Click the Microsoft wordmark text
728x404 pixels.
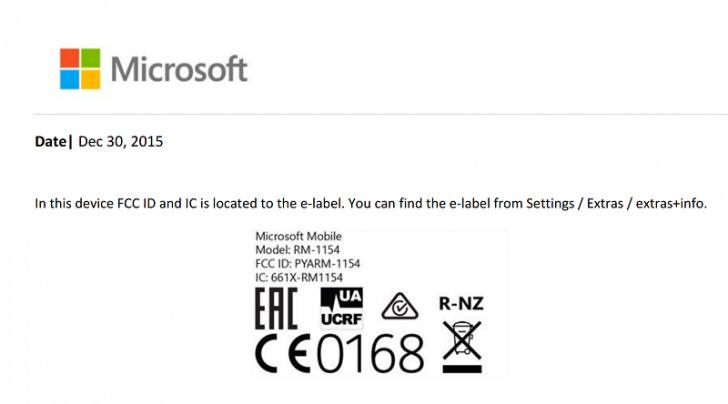click(x=179, y=70)
